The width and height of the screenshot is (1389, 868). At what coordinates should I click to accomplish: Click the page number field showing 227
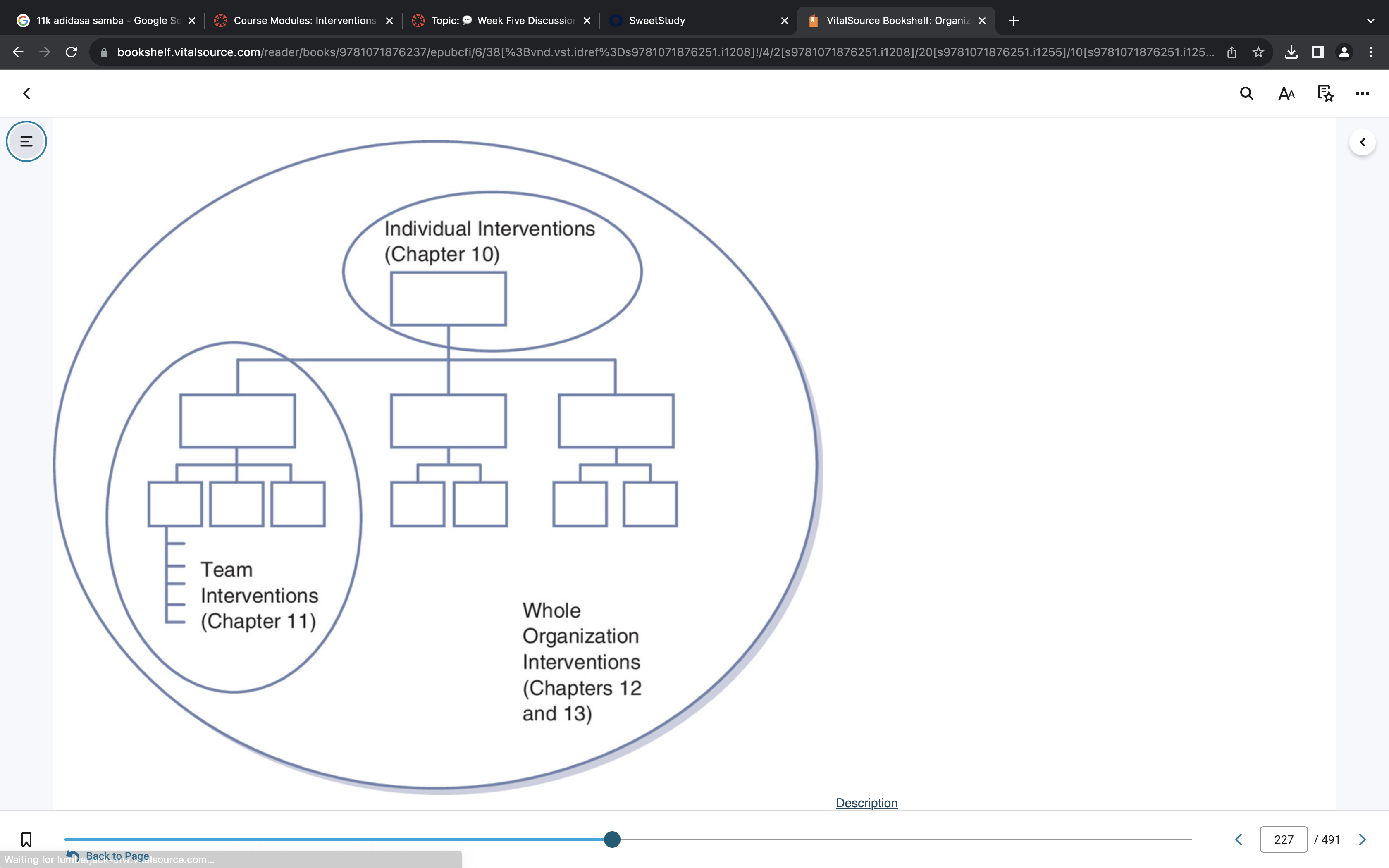1284,839
